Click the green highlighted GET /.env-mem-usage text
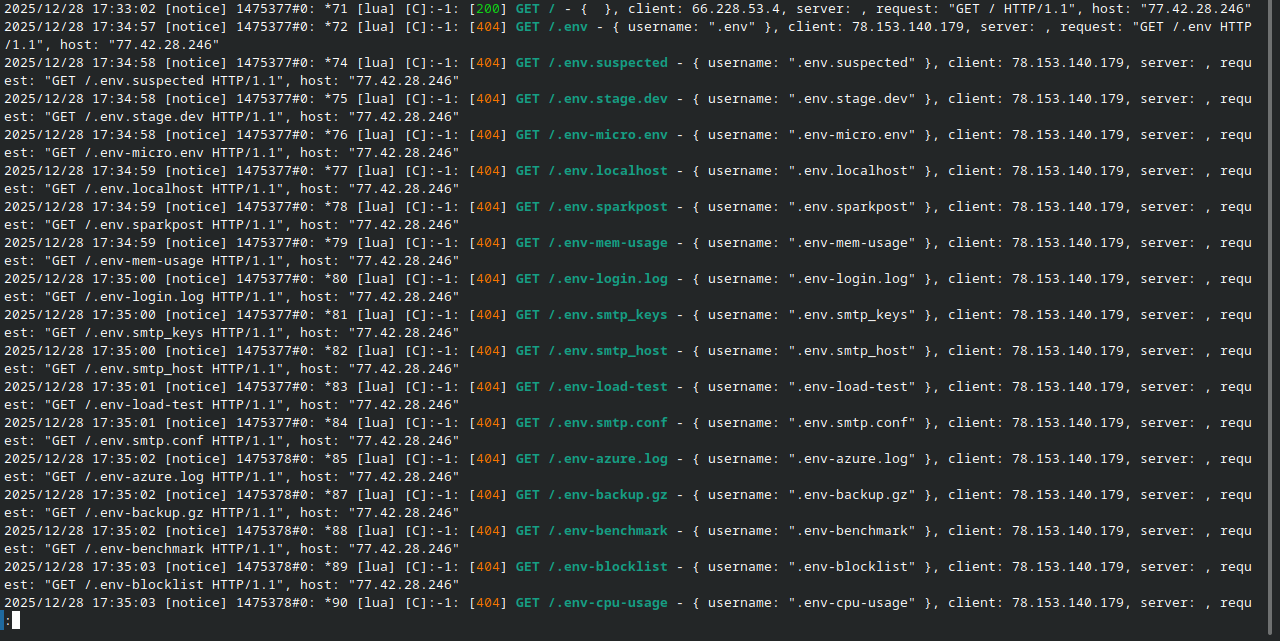 (x=591, y=242)
